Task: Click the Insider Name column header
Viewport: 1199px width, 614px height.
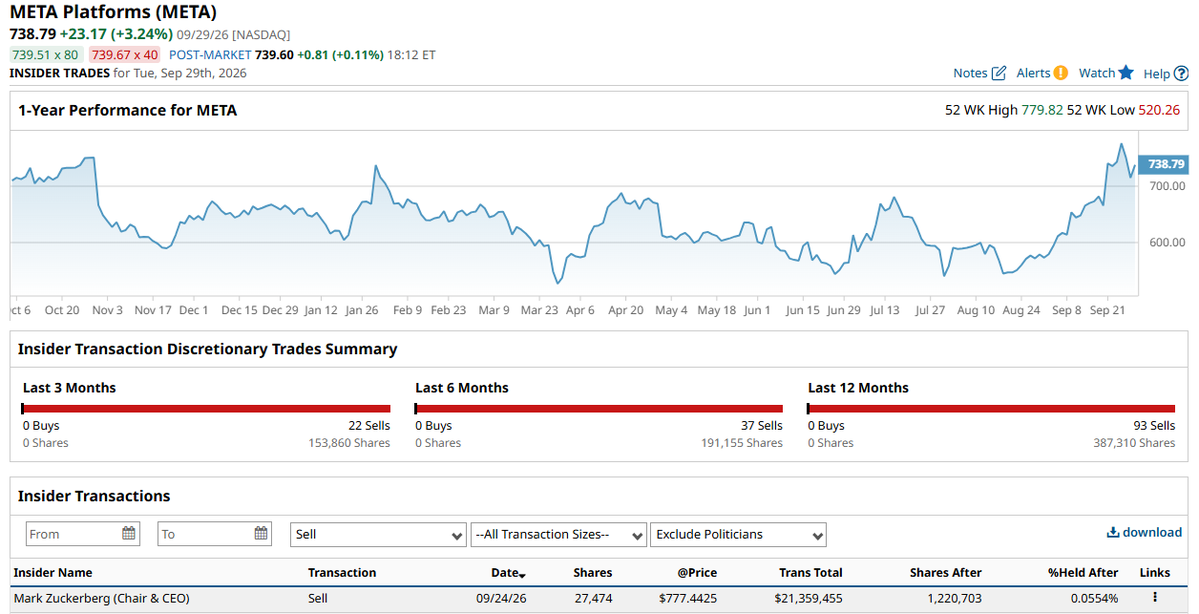Action: tap(53, 572)
